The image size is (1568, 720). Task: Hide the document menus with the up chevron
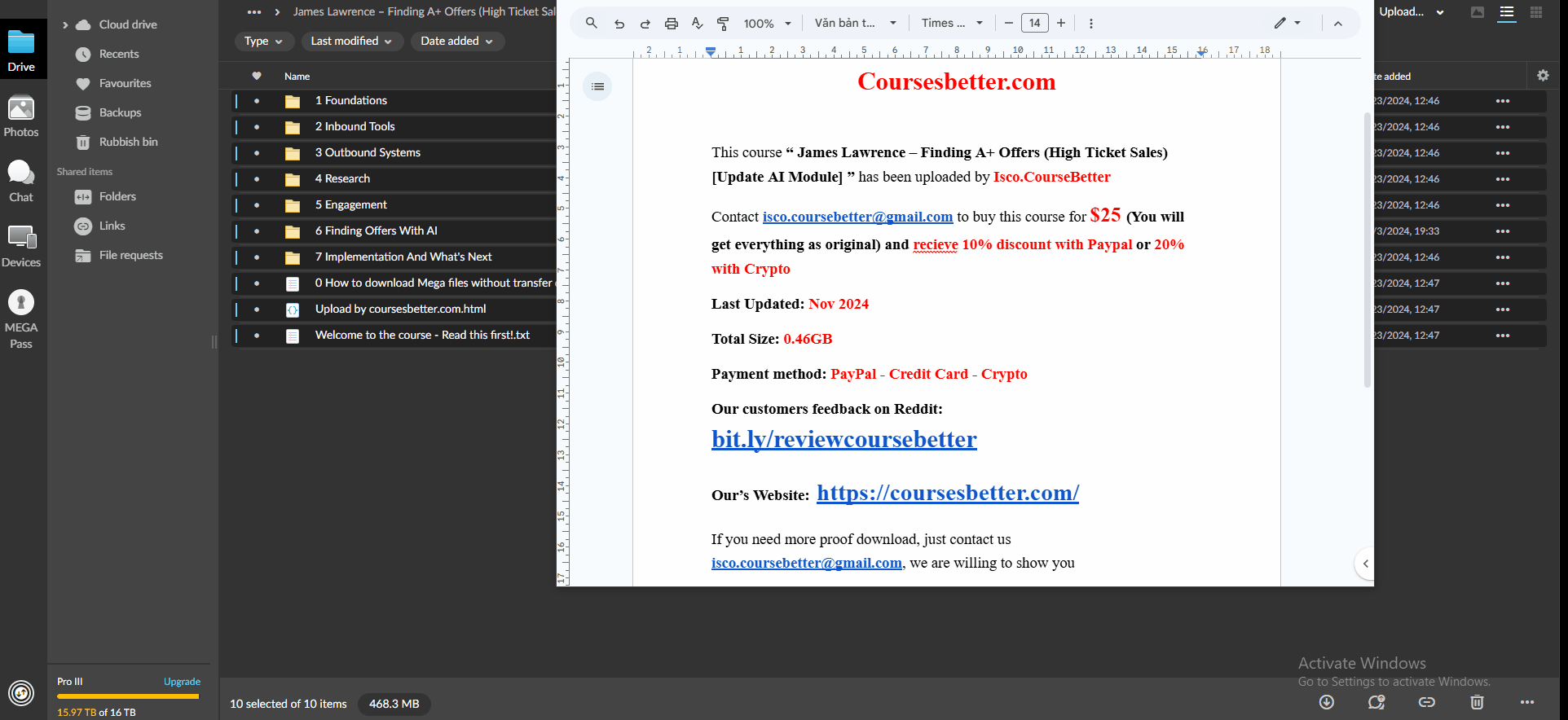click(x=1338, y=24)
